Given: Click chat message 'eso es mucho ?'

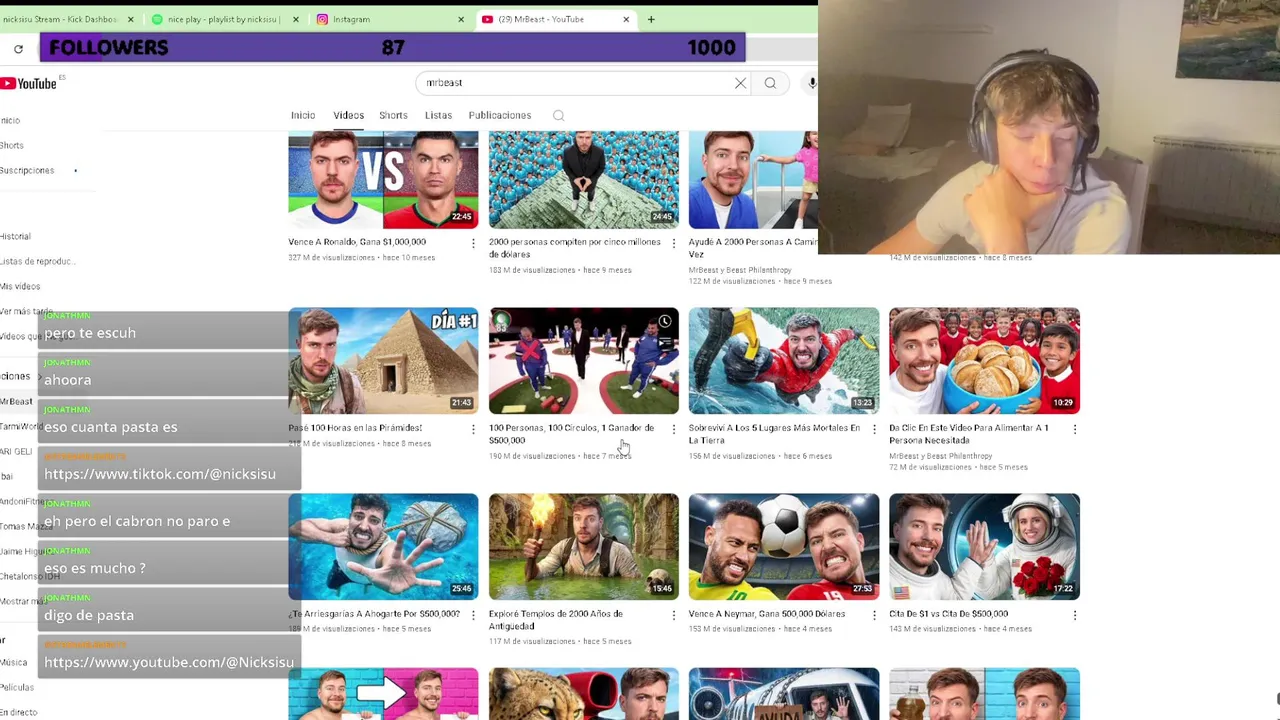Looking at the screenshot, I should click(95, 568).
